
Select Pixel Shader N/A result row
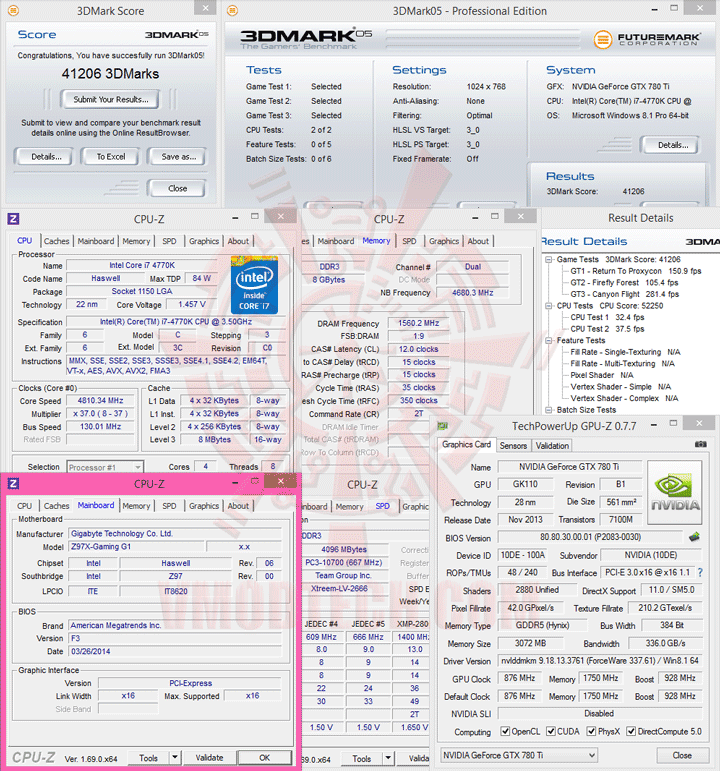click(x=601, y=375)
